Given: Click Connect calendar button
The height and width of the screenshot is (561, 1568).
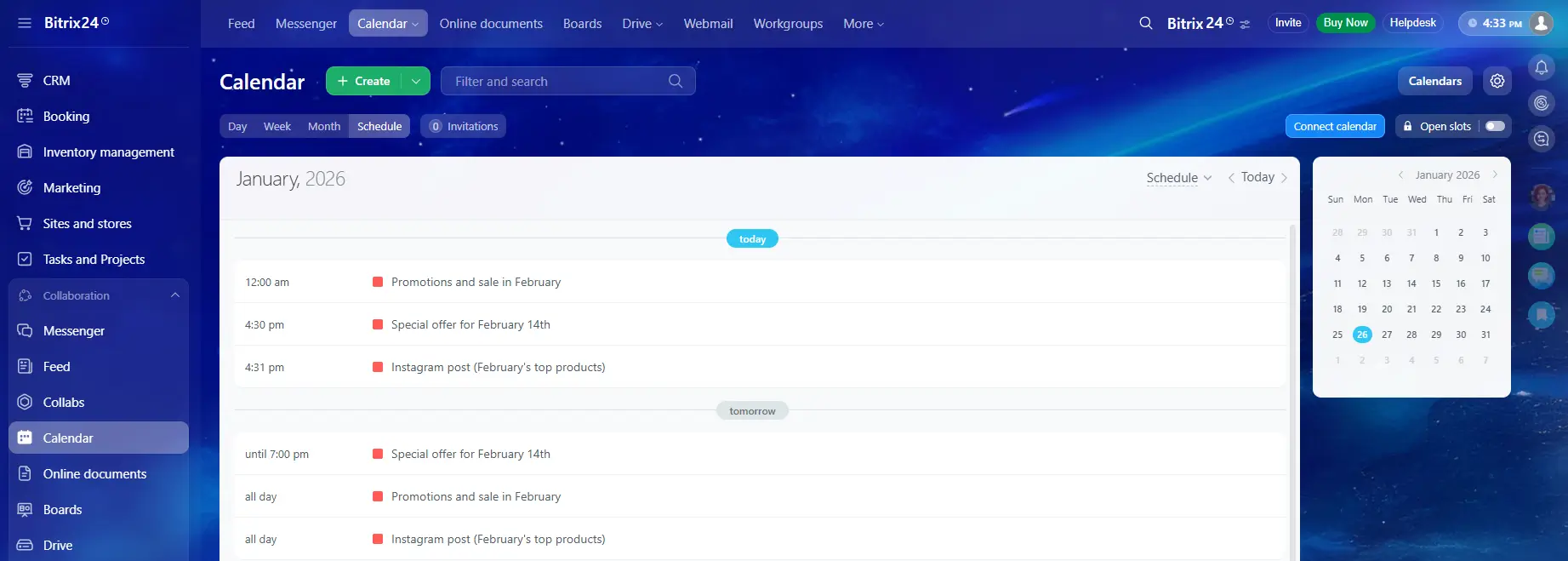Looking at the screenshot, I should pyautogui.click(x=1335, y=126).
